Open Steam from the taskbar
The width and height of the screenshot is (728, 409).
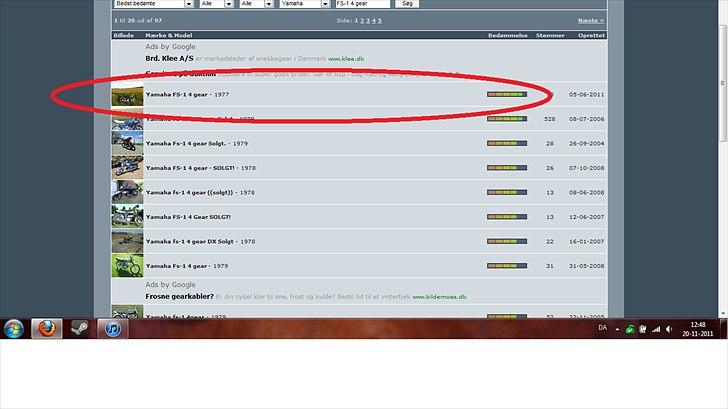click(79, 329)
